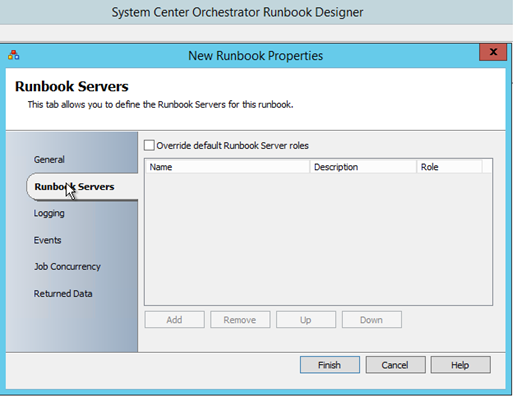Close the New Runbook Properties dialog
The height and width of the screenshot is (398, 517).
(x=493, y=52)
